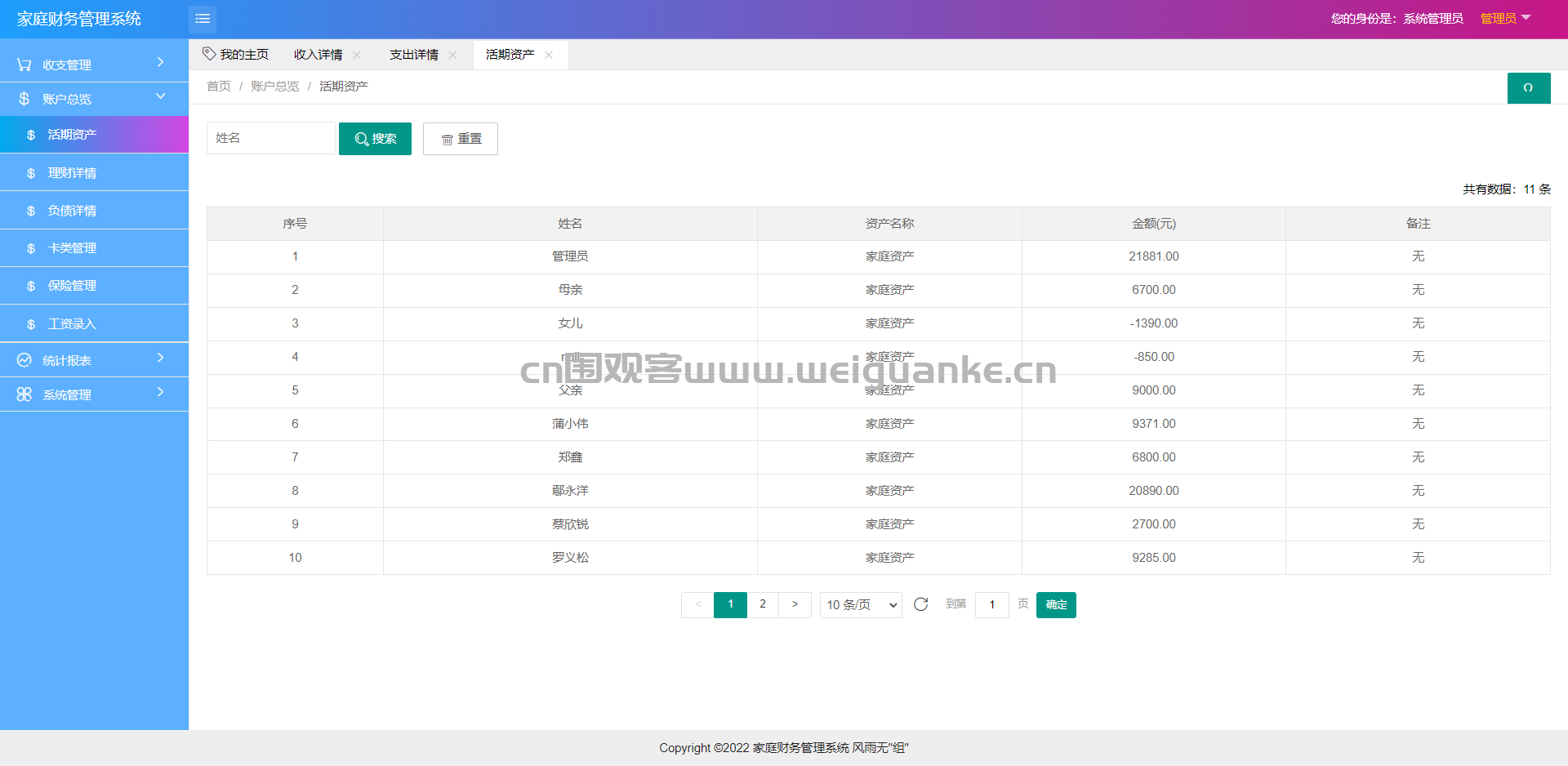Click the name cell 蔡欣锐
The image size is (1568, 766).
(x=570, y=524)
